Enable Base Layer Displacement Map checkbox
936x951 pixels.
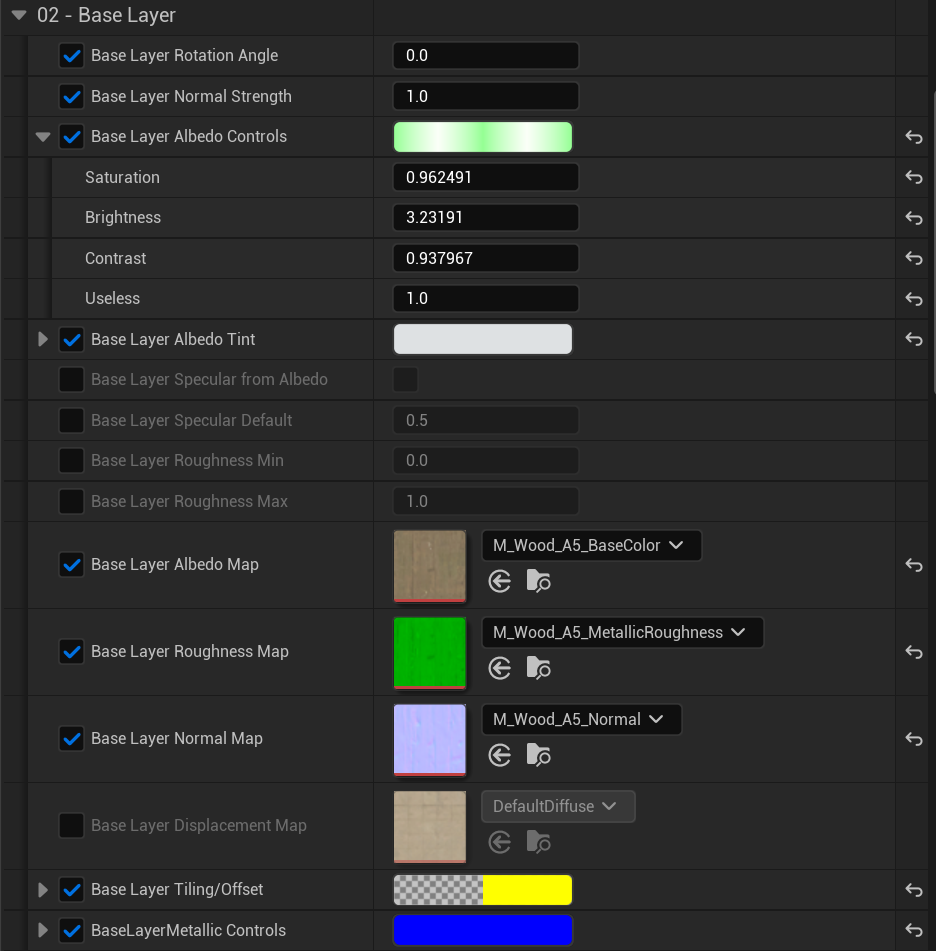72,825
